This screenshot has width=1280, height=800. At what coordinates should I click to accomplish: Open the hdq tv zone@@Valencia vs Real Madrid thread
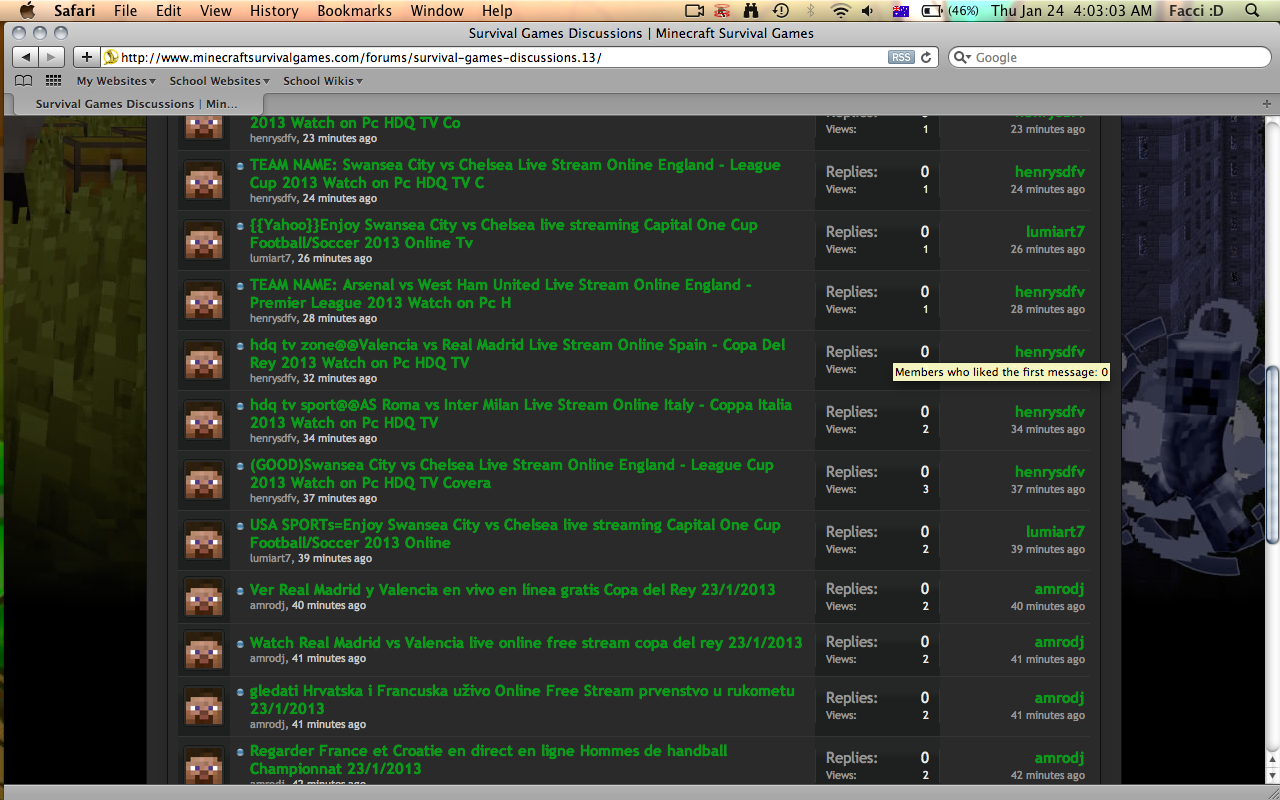(x=517, y=353)
